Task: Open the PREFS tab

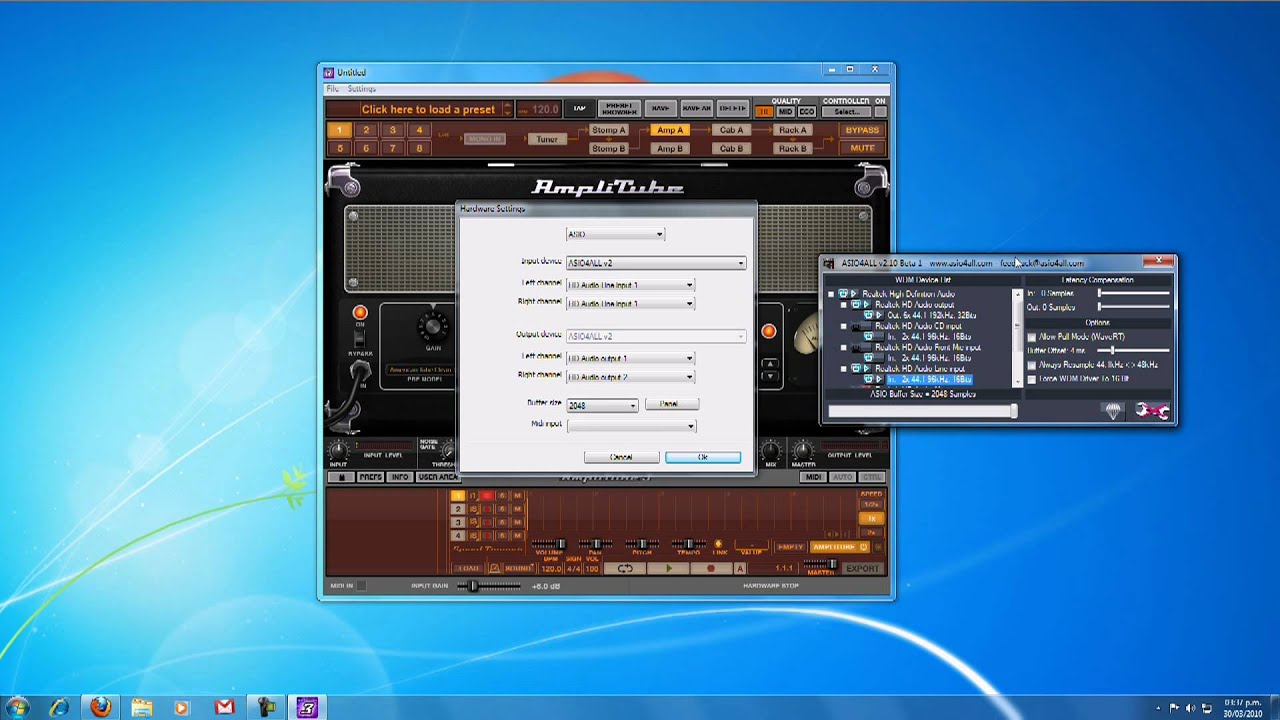Action: [x=370, y=477]
